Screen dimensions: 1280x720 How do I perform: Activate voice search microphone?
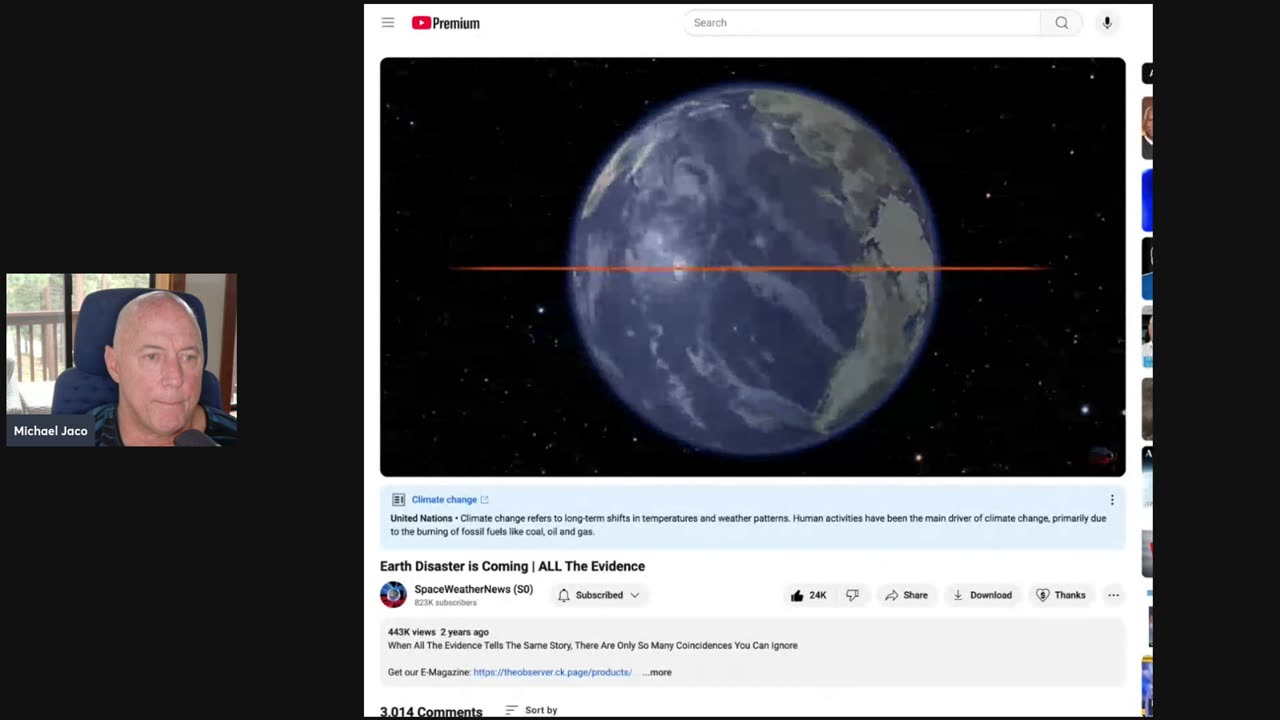pos(1107,22)
